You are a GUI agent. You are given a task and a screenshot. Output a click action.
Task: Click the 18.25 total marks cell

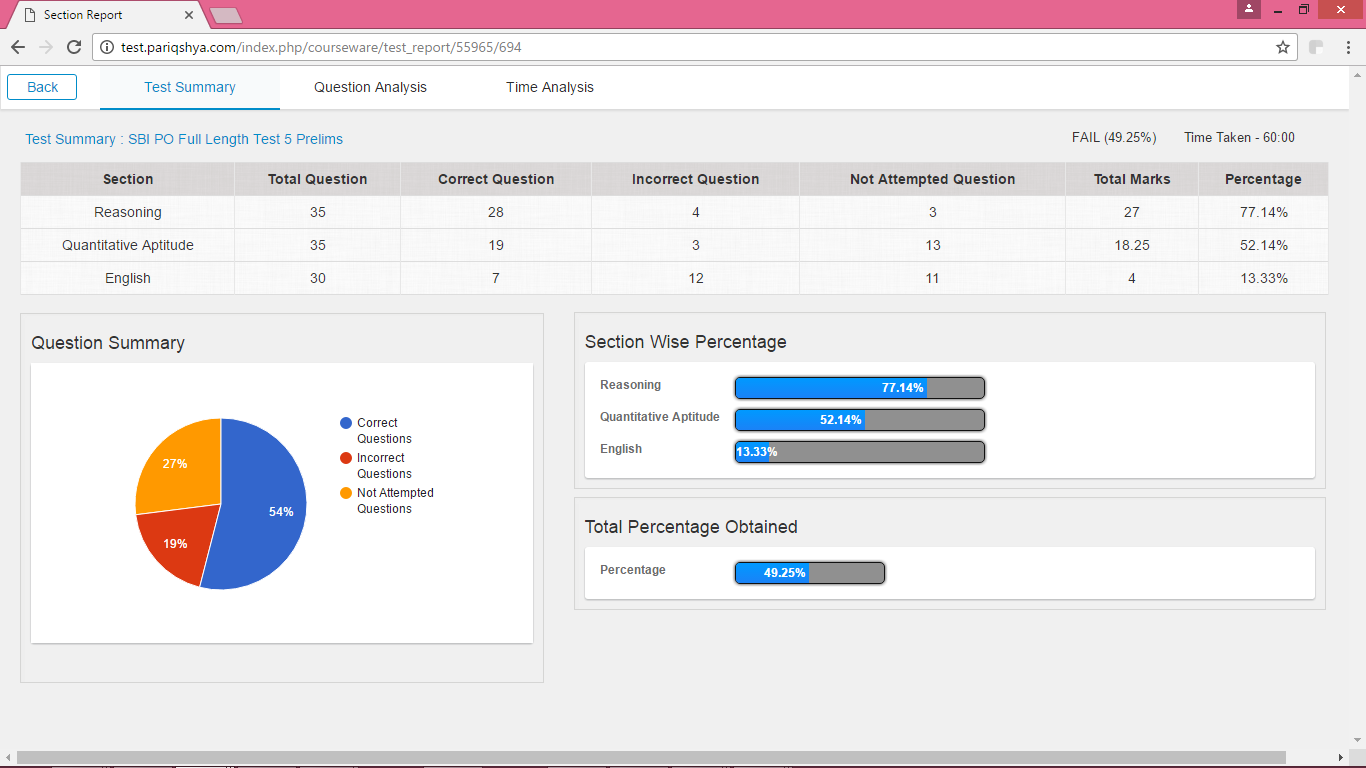[x=1132, y=245]
